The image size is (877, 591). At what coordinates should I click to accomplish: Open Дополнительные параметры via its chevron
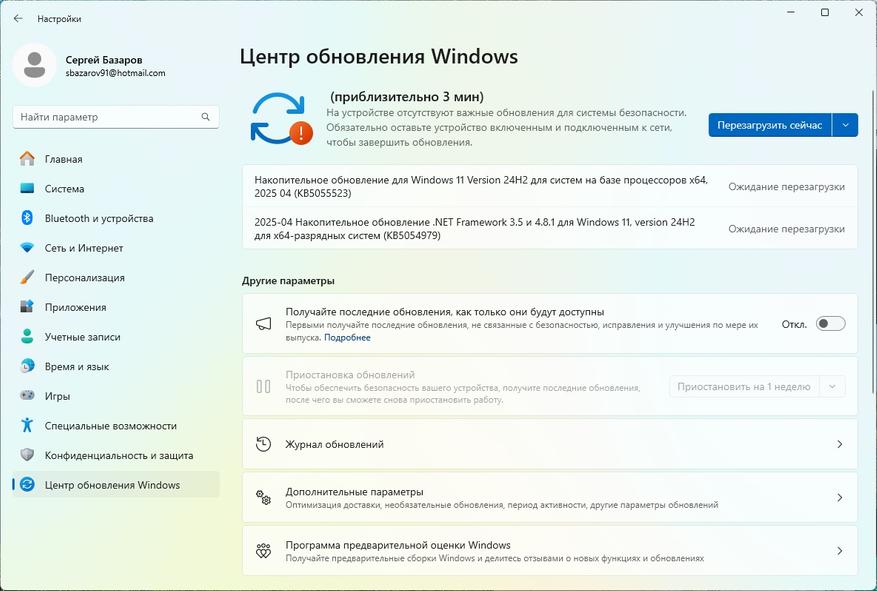pyautogui.click(x=840, y=497)
